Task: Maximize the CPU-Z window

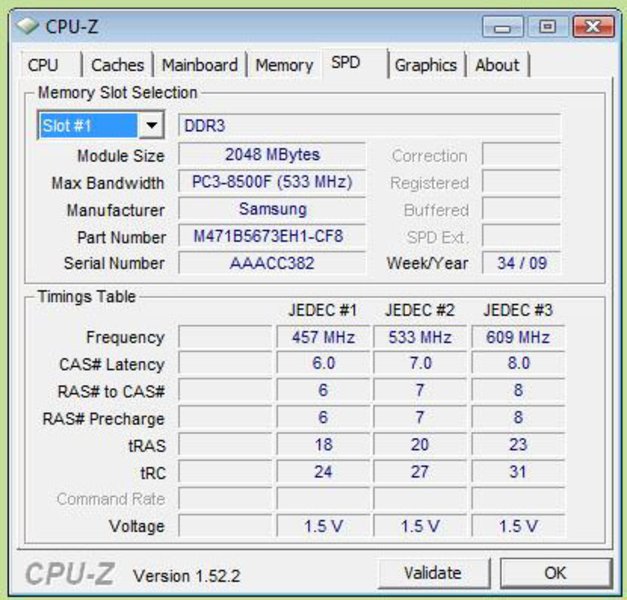Action: coord(547,27)
